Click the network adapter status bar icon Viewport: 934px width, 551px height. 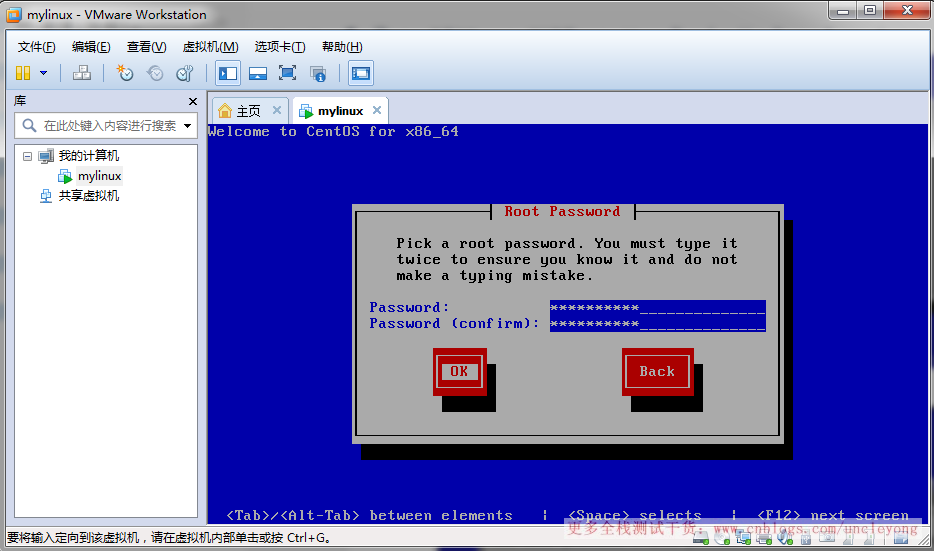(x=743, y=538)
